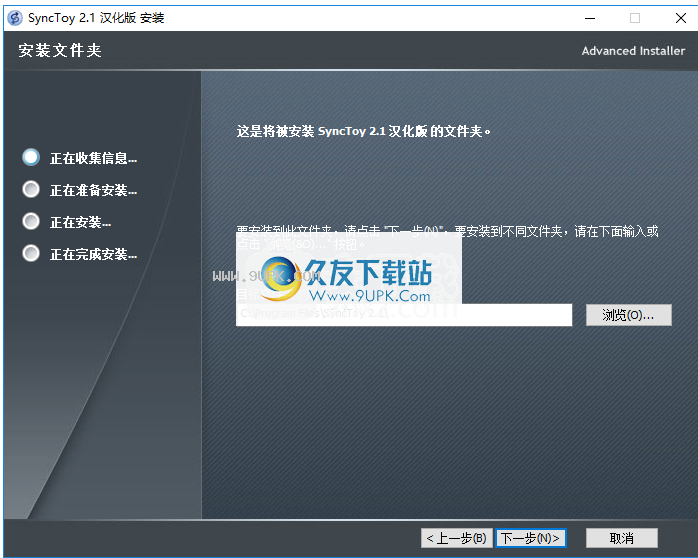Click the 浏览(O)... browse button
This screenshot has height=558, width=698.
628,315
